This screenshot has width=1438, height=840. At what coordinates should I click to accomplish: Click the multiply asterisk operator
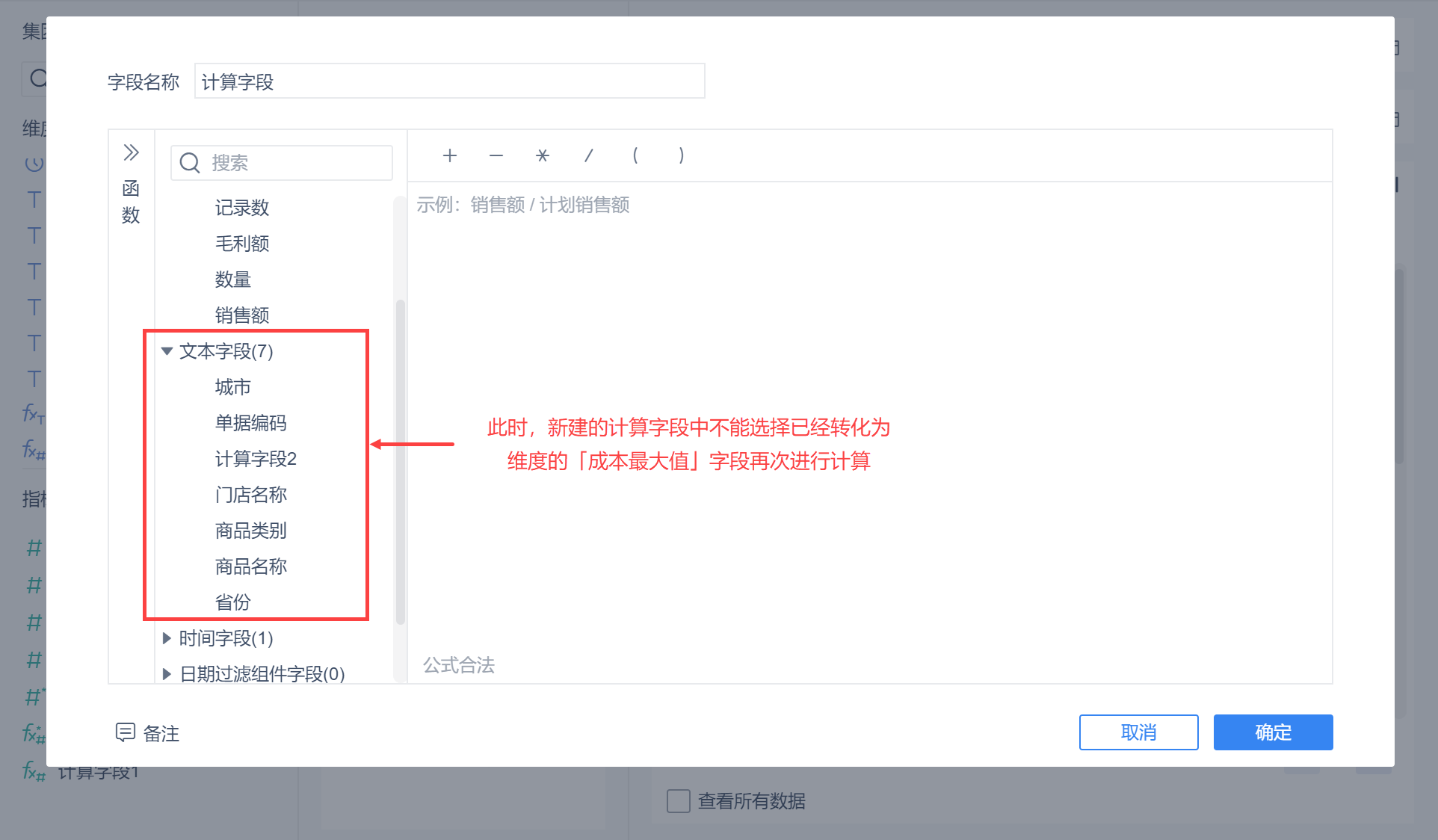point(543,155)
